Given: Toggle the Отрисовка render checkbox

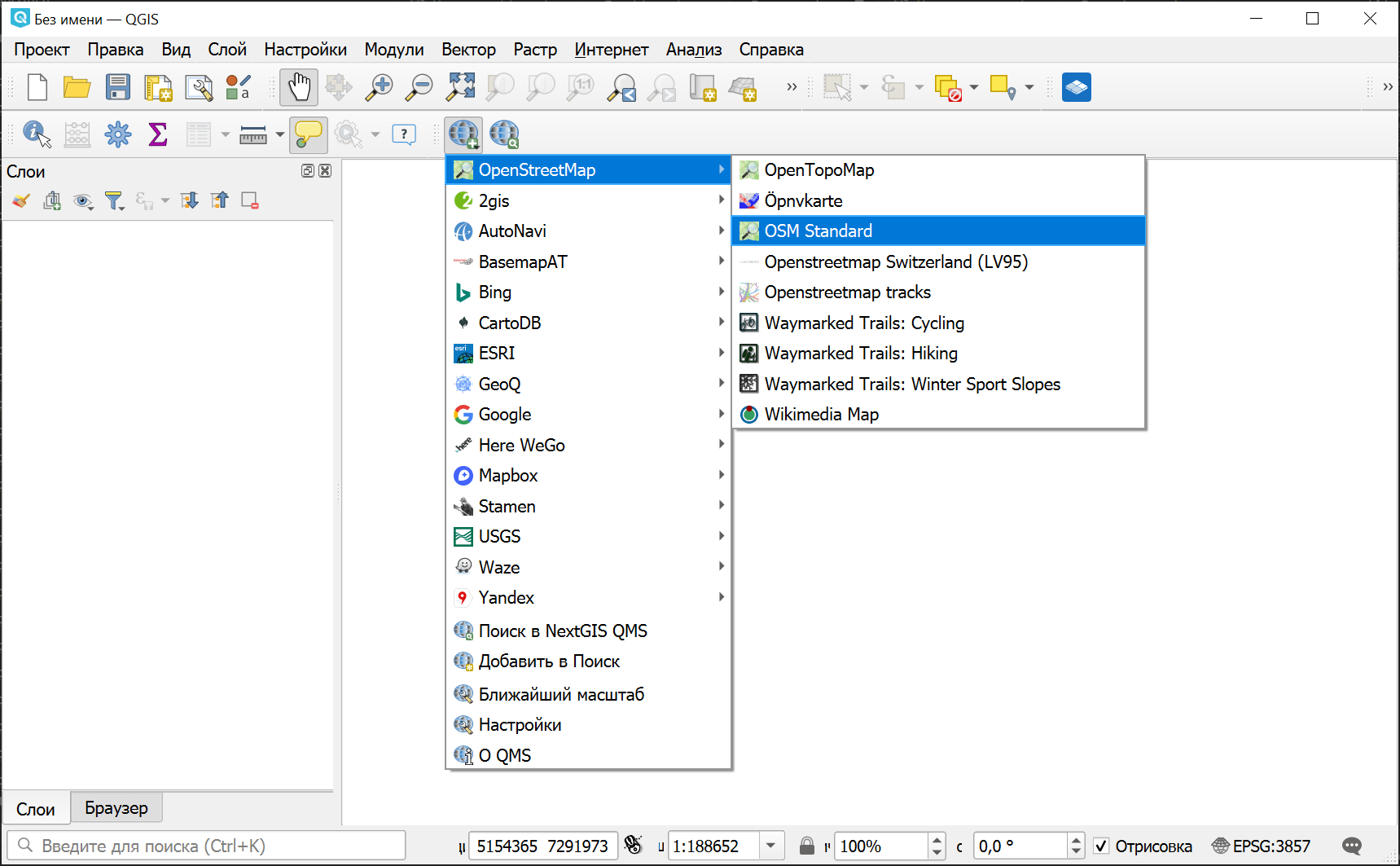Looking at the screenshot, I should [x=1101, y=846].
